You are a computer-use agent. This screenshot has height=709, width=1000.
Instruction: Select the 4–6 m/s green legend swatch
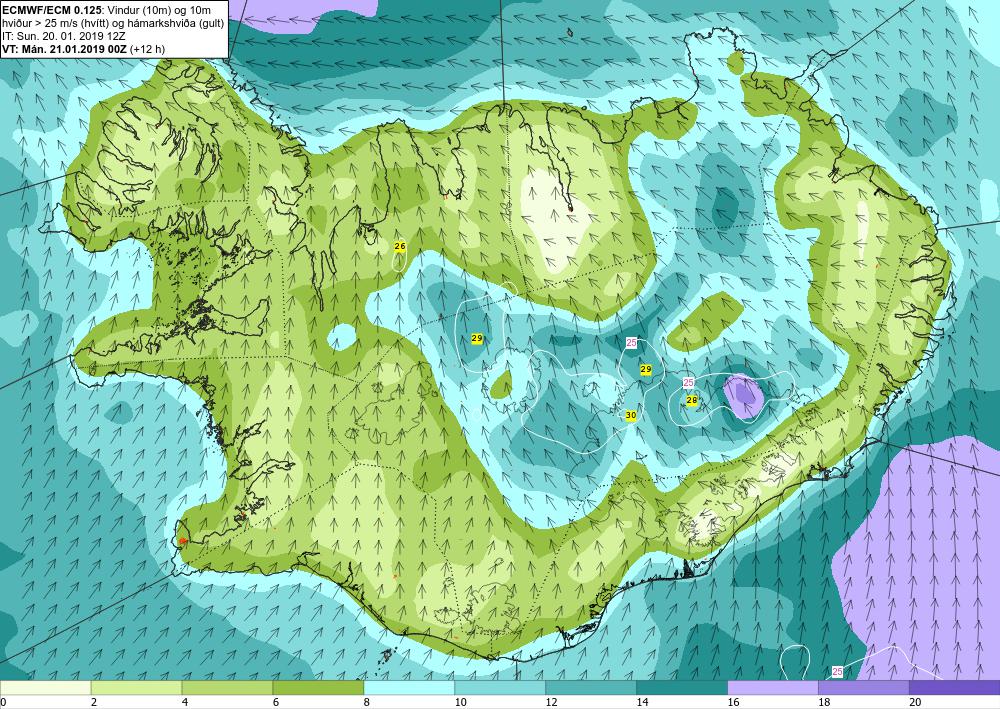click(x=227, y=688)
